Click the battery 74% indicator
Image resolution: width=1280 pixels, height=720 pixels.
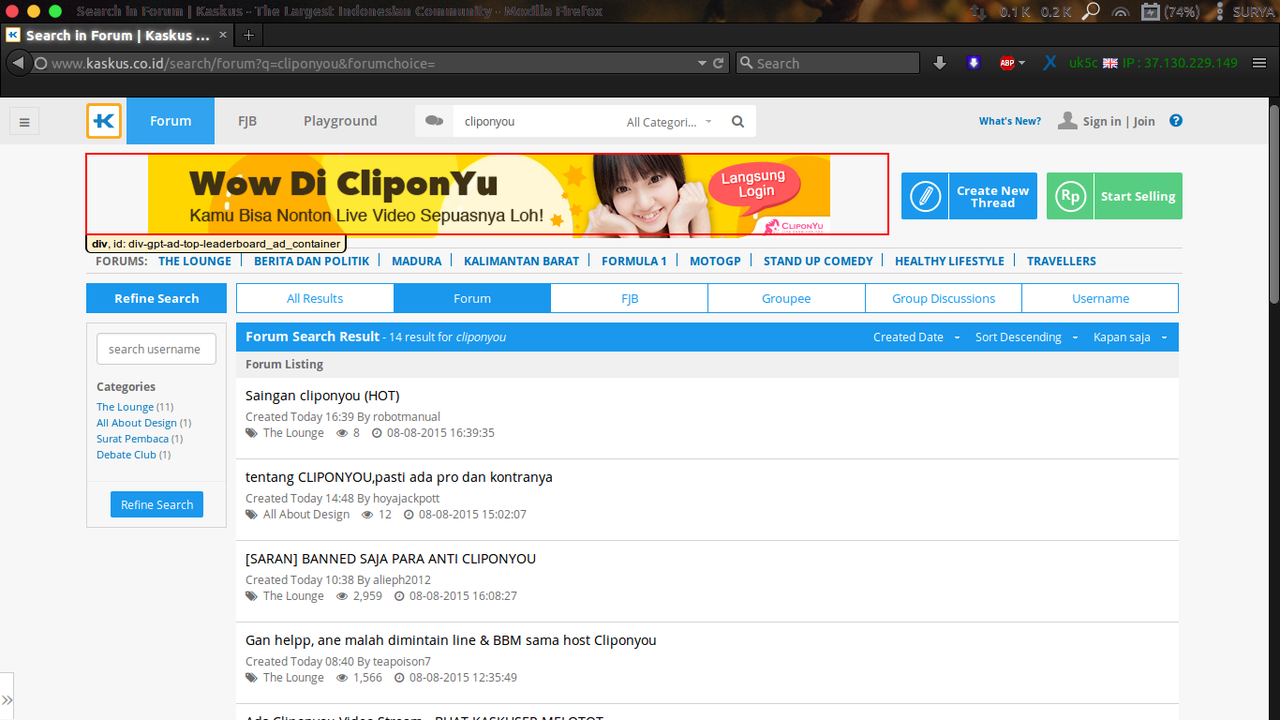1170,12
